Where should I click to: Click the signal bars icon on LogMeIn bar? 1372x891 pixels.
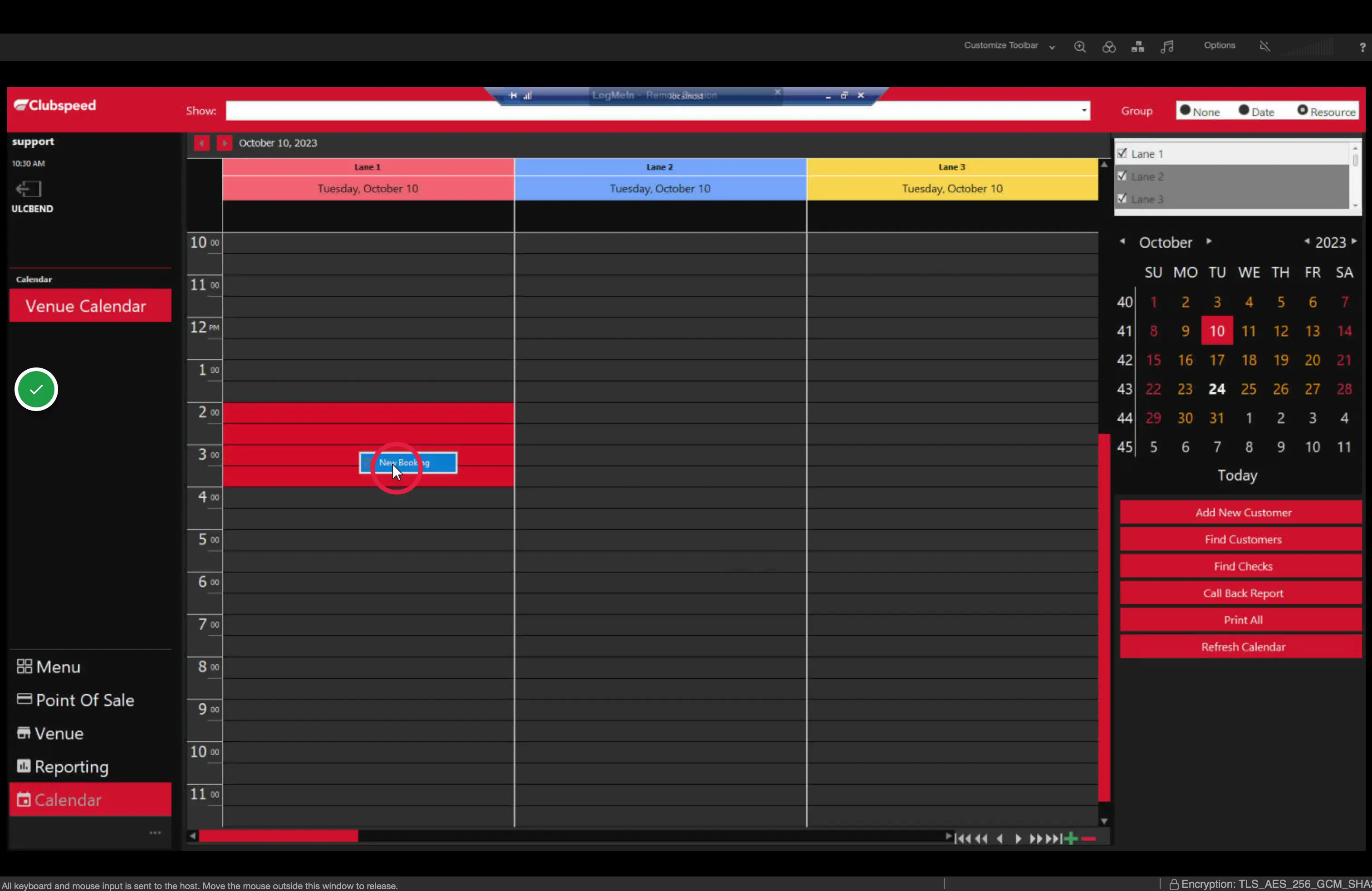click(x=528, y=96)
